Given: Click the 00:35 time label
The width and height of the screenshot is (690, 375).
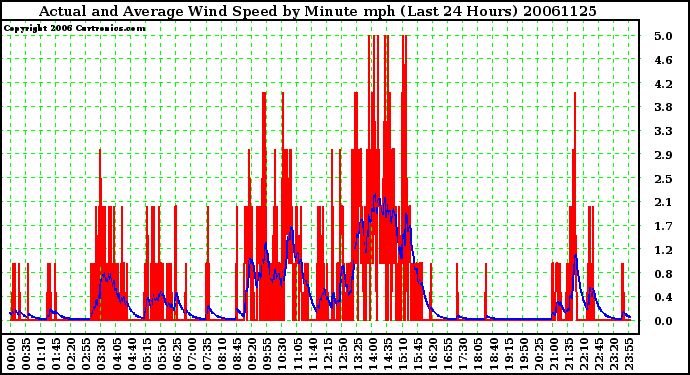Looking at the screenshot, I should pyautogui.click(x=26, y=354).
